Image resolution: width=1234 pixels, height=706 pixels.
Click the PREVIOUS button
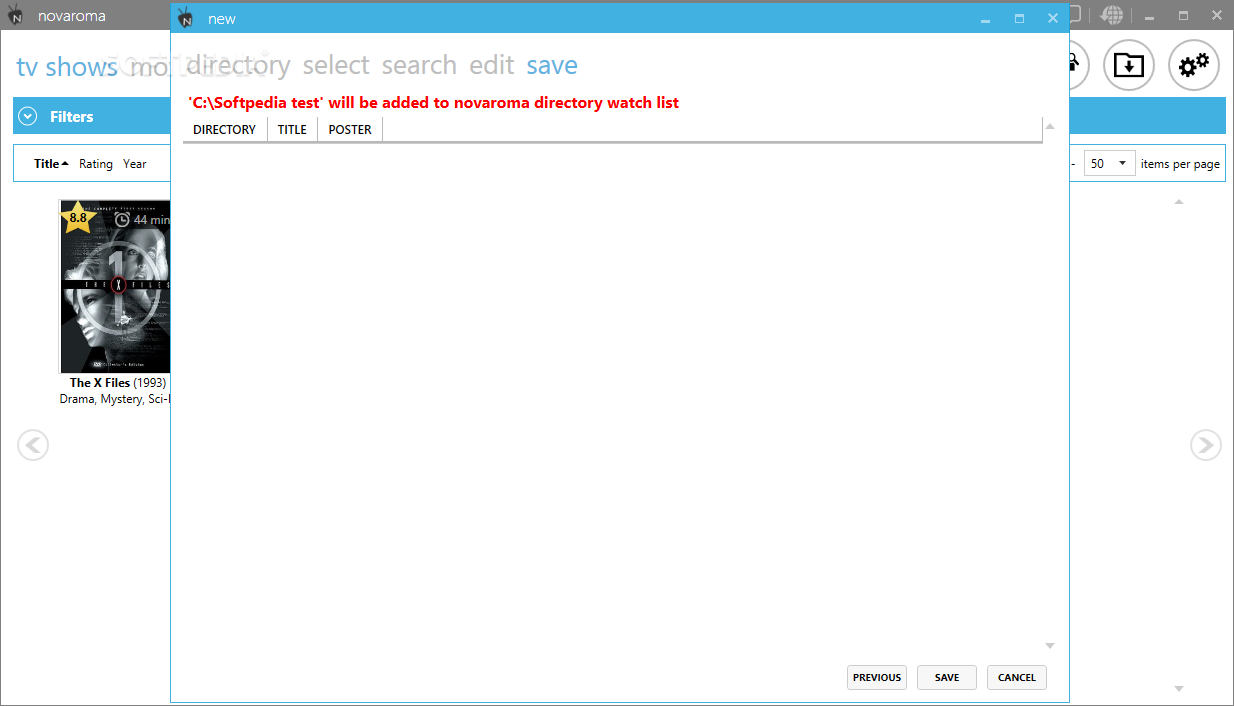pyautogui.click(x=877, y=678)
